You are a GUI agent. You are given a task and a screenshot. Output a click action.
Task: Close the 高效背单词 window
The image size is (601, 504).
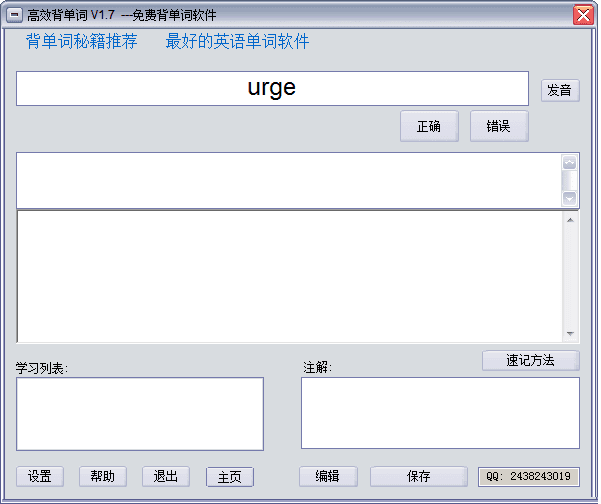(x=582, y=15)
